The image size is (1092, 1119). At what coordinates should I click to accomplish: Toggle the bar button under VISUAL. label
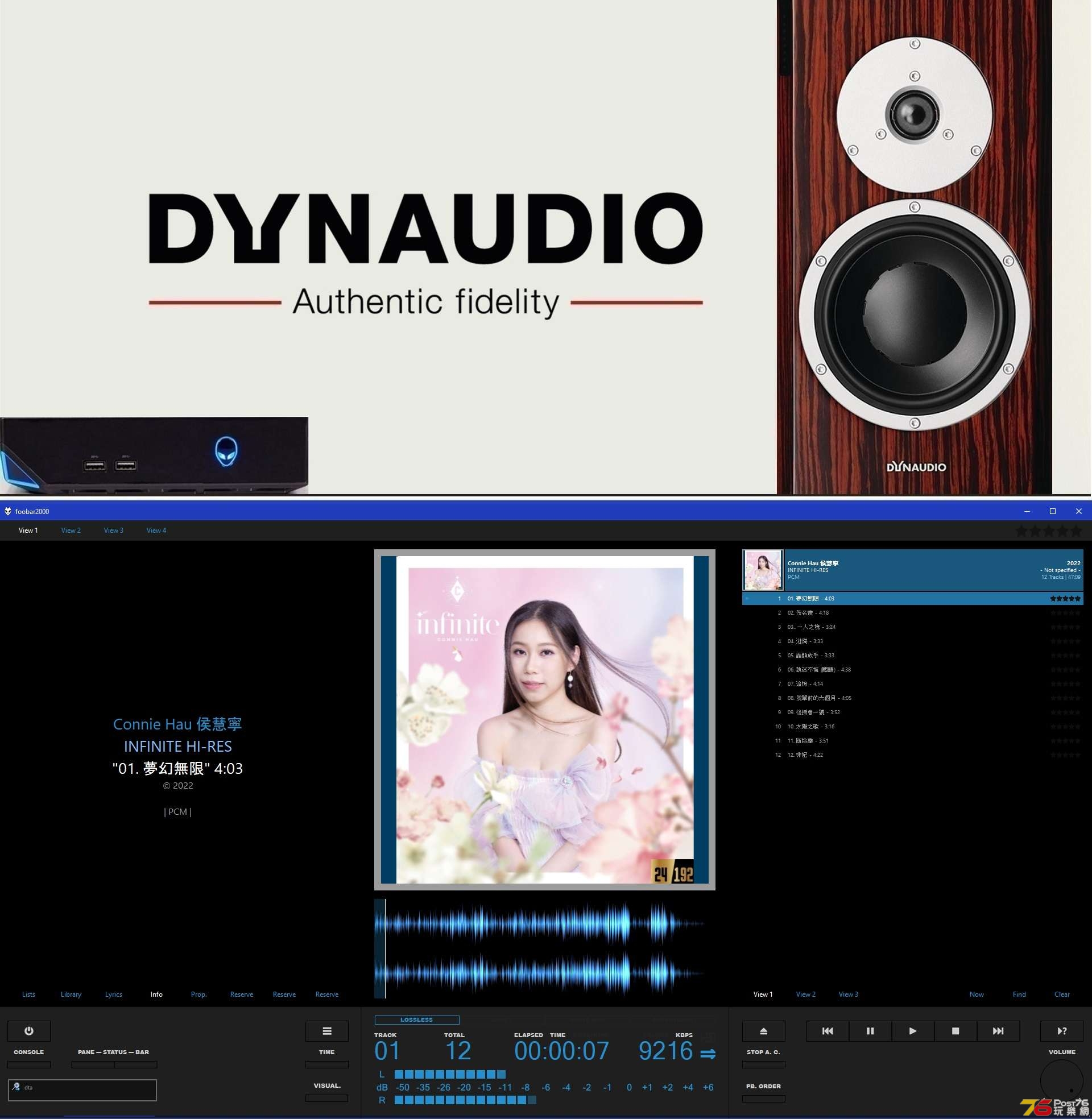pos(326,1099)
